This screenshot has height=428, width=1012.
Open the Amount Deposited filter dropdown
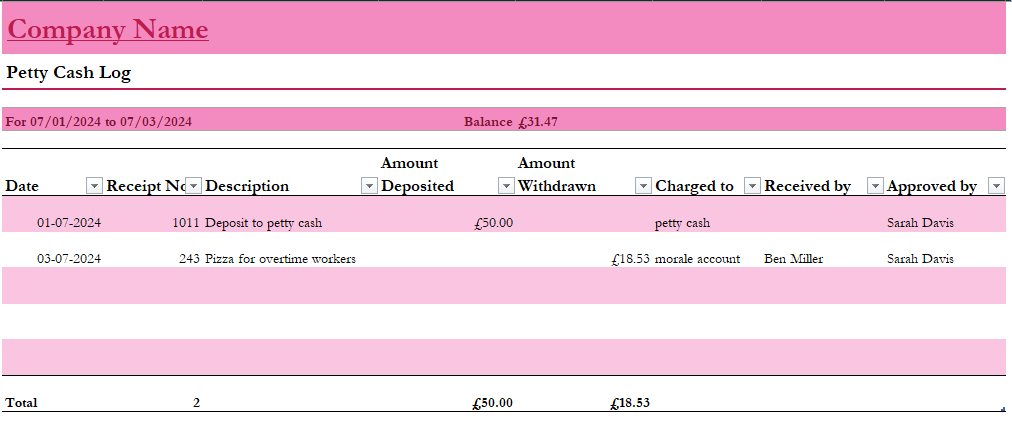(x=506, y=185)
